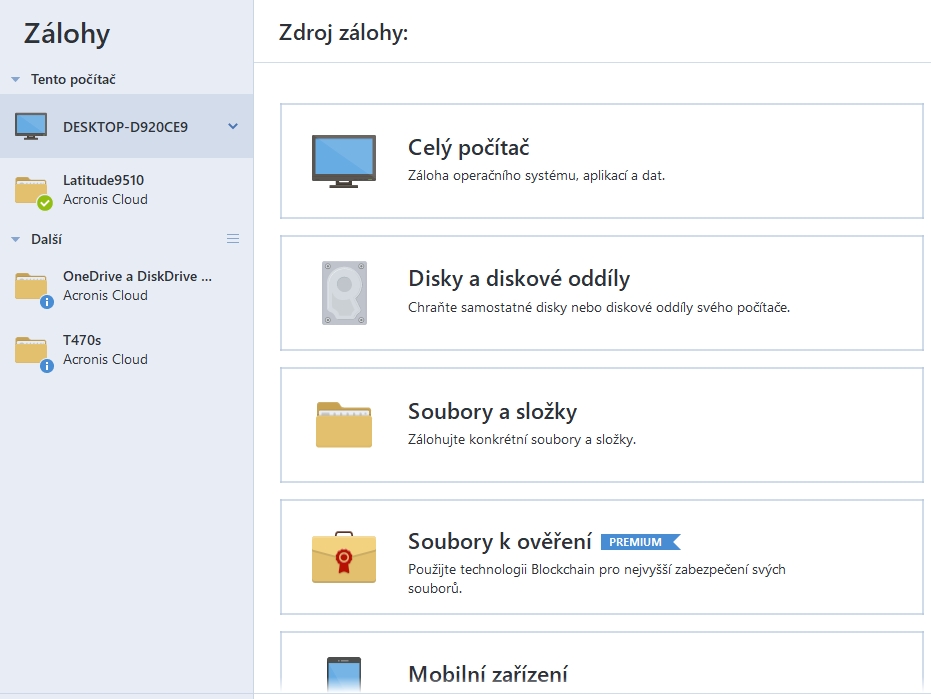Click the certified envelope icon for Soubory k ověření
This screenshot has width=931, height=699.
344,557
